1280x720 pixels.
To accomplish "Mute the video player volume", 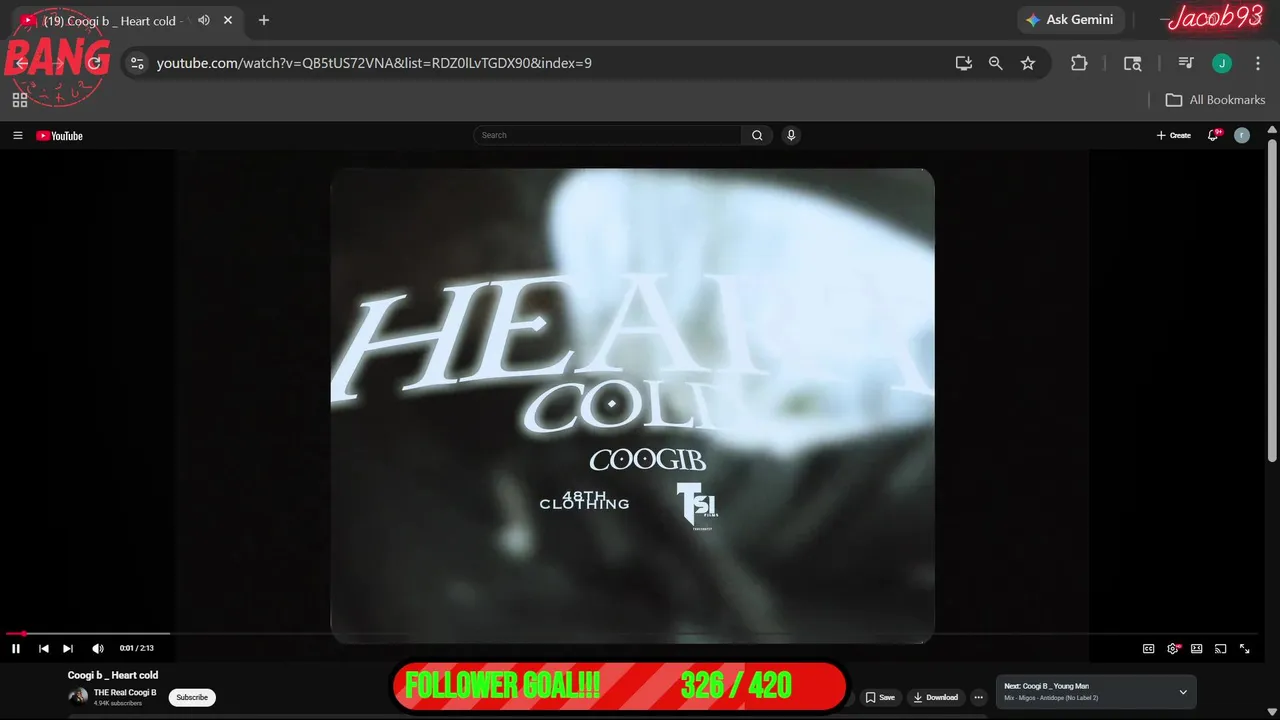I will click(x=98, y=649).
